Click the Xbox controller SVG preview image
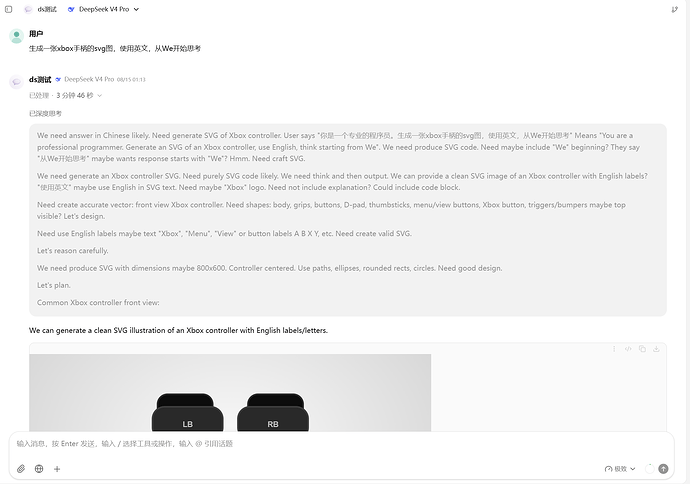The height and width of the screenshot is (484, 690). (x=230, y=392)
